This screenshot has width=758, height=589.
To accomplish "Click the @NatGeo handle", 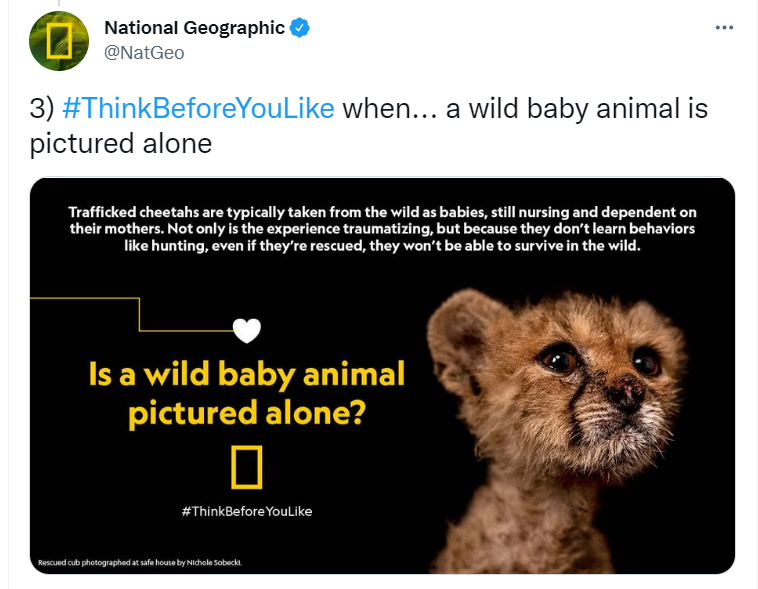I will pyautogui.click(x=144, y=53).
